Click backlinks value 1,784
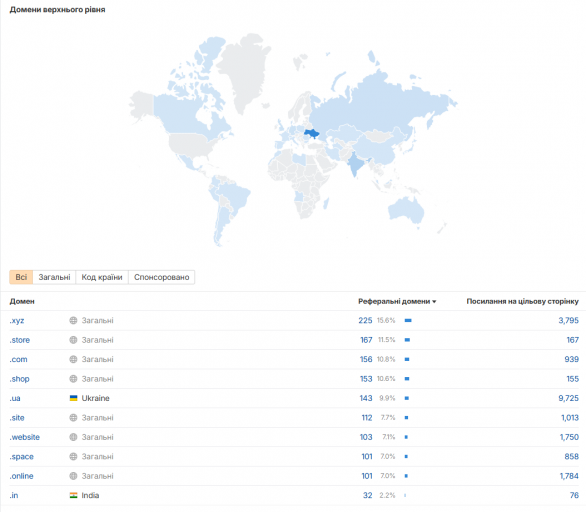The width and height of the screenshot is (586, 512). pyautogui.click(x=569, y=476)
